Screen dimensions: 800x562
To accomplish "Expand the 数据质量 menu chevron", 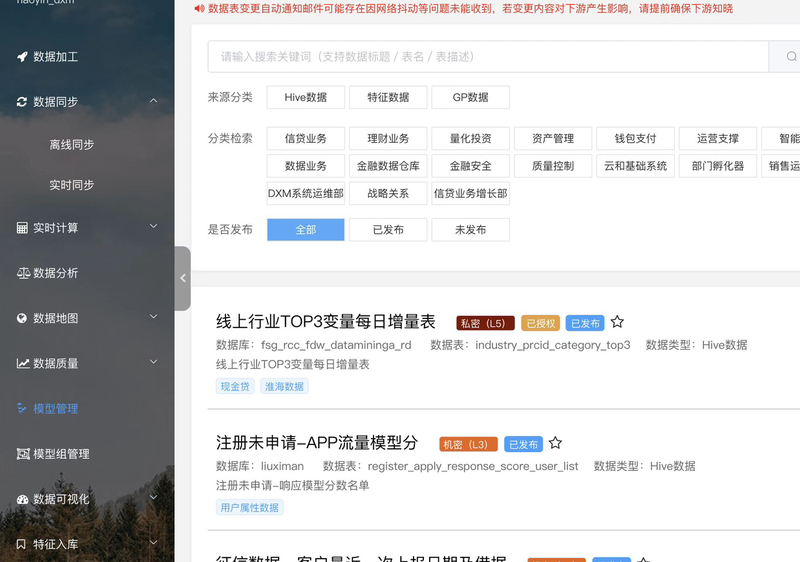I will 154,362.
